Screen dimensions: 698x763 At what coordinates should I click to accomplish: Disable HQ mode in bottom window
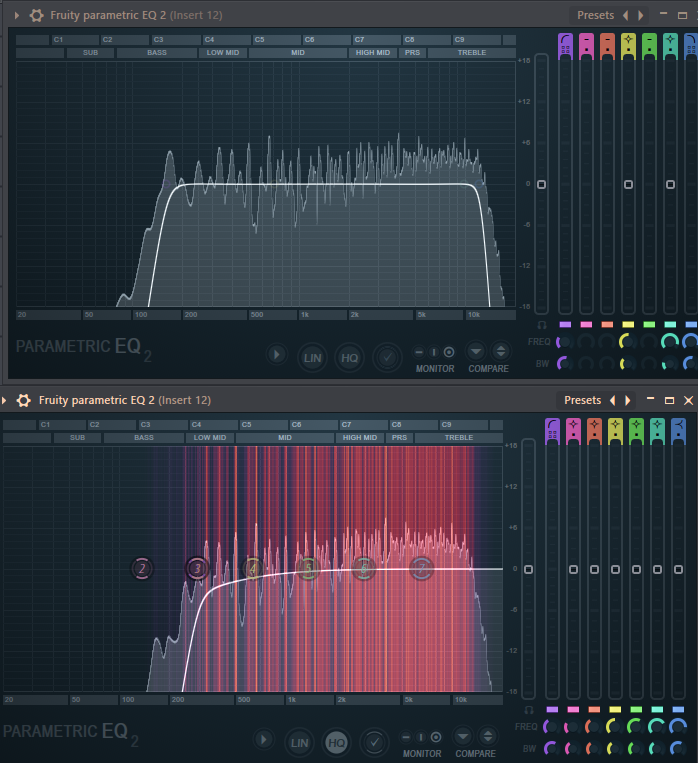click(336, 743)
